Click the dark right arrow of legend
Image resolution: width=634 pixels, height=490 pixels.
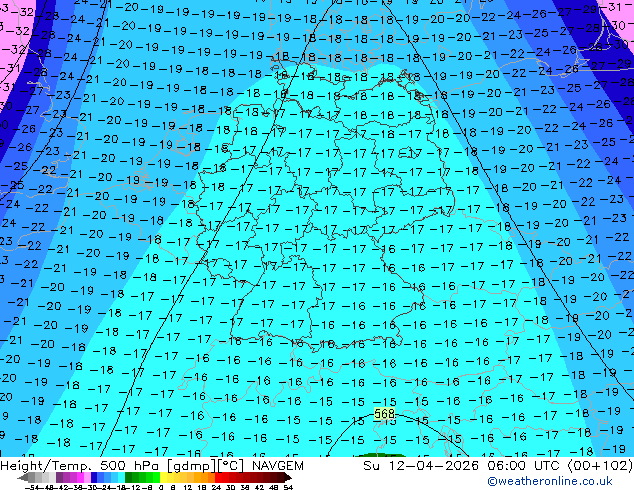pyautogui.click(x=287, y=477)
